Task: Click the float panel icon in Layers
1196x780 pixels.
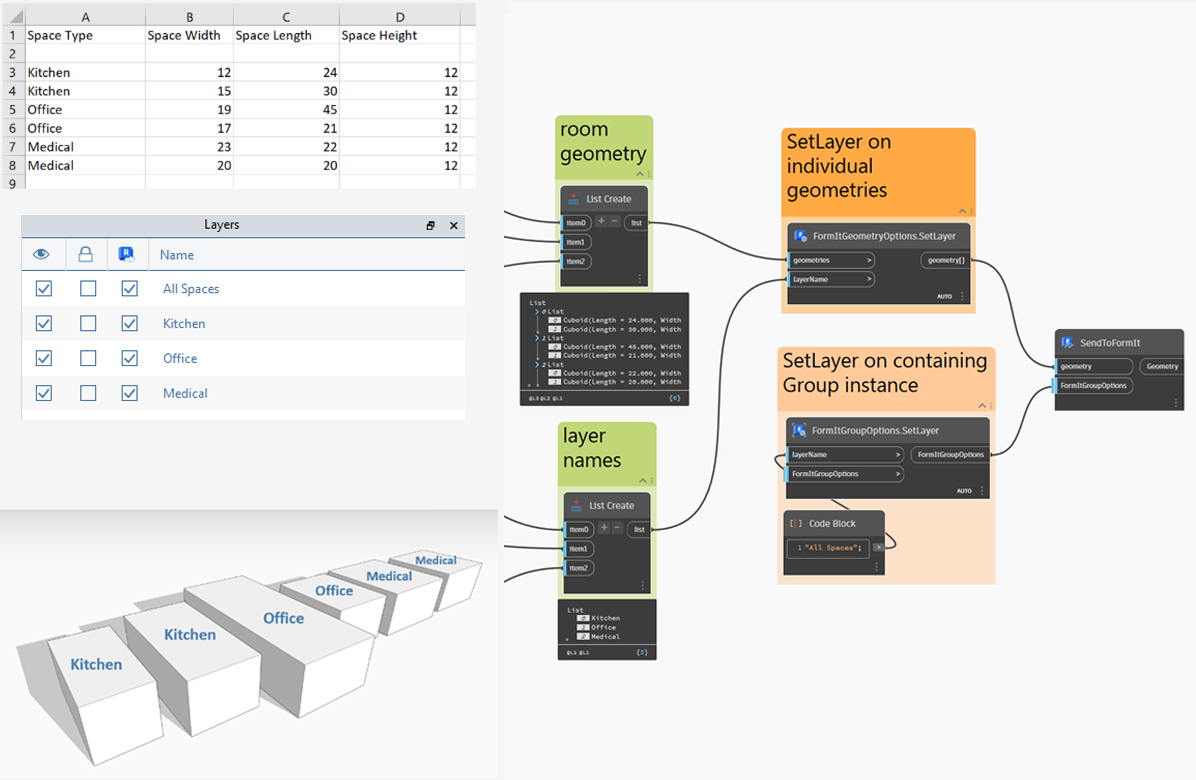Action: (x=430, y=226)
